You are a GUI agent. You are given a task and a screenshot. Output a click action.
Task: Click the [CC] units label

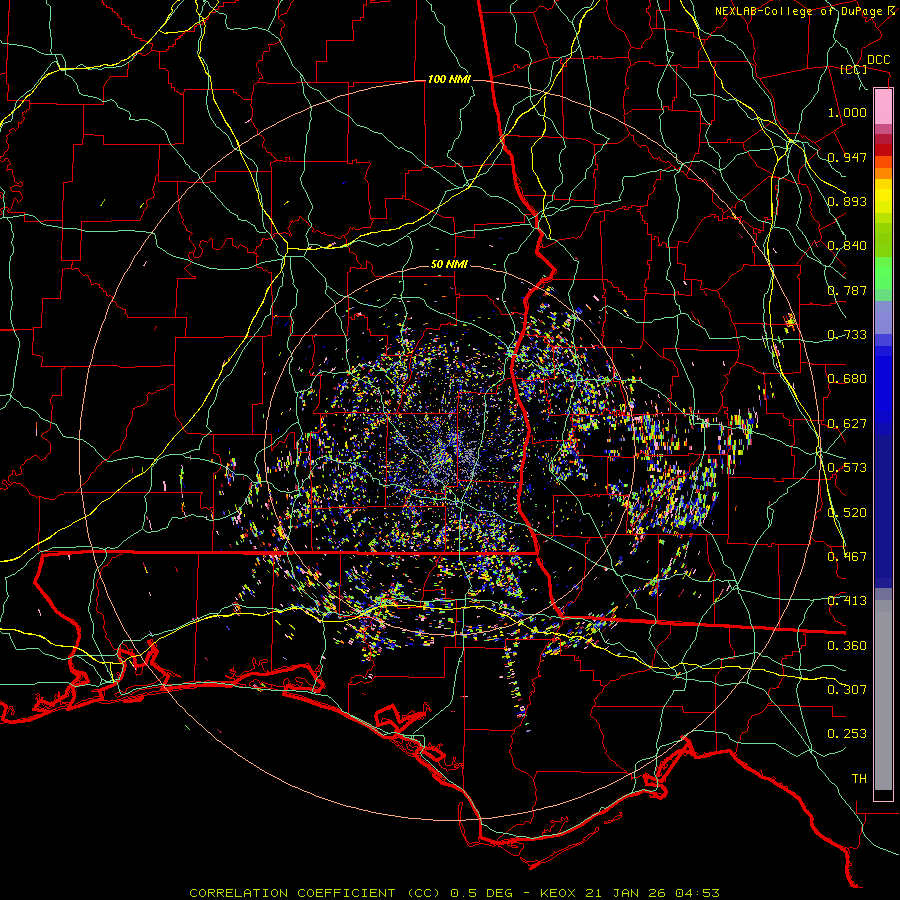click(x=854, y=69)
